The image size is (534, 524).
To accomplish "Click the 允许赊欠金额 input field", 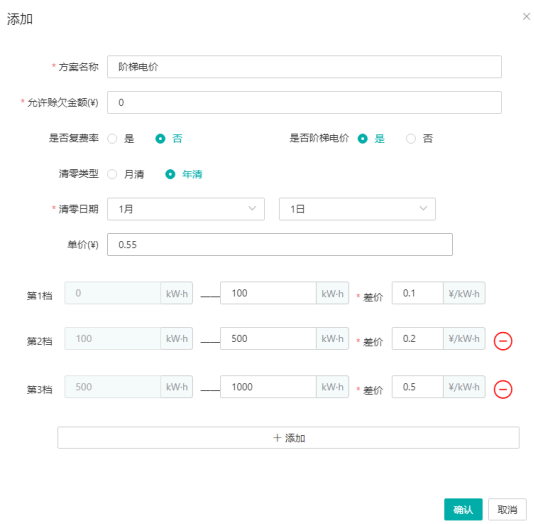I will coord(304,102).
